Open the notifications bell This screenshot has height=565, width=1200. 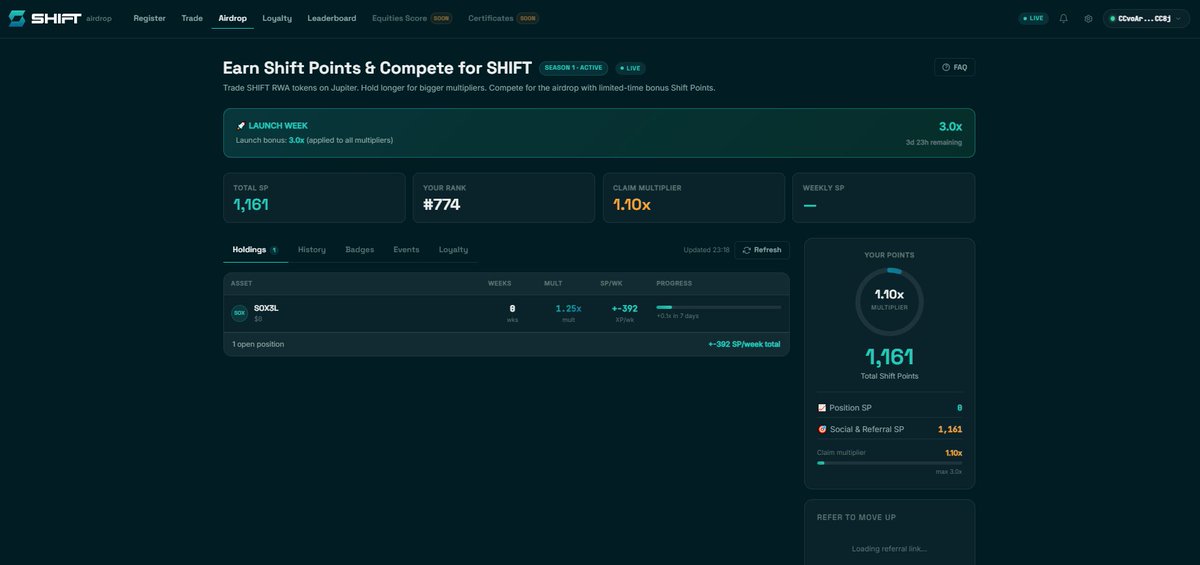(1063, 18)
